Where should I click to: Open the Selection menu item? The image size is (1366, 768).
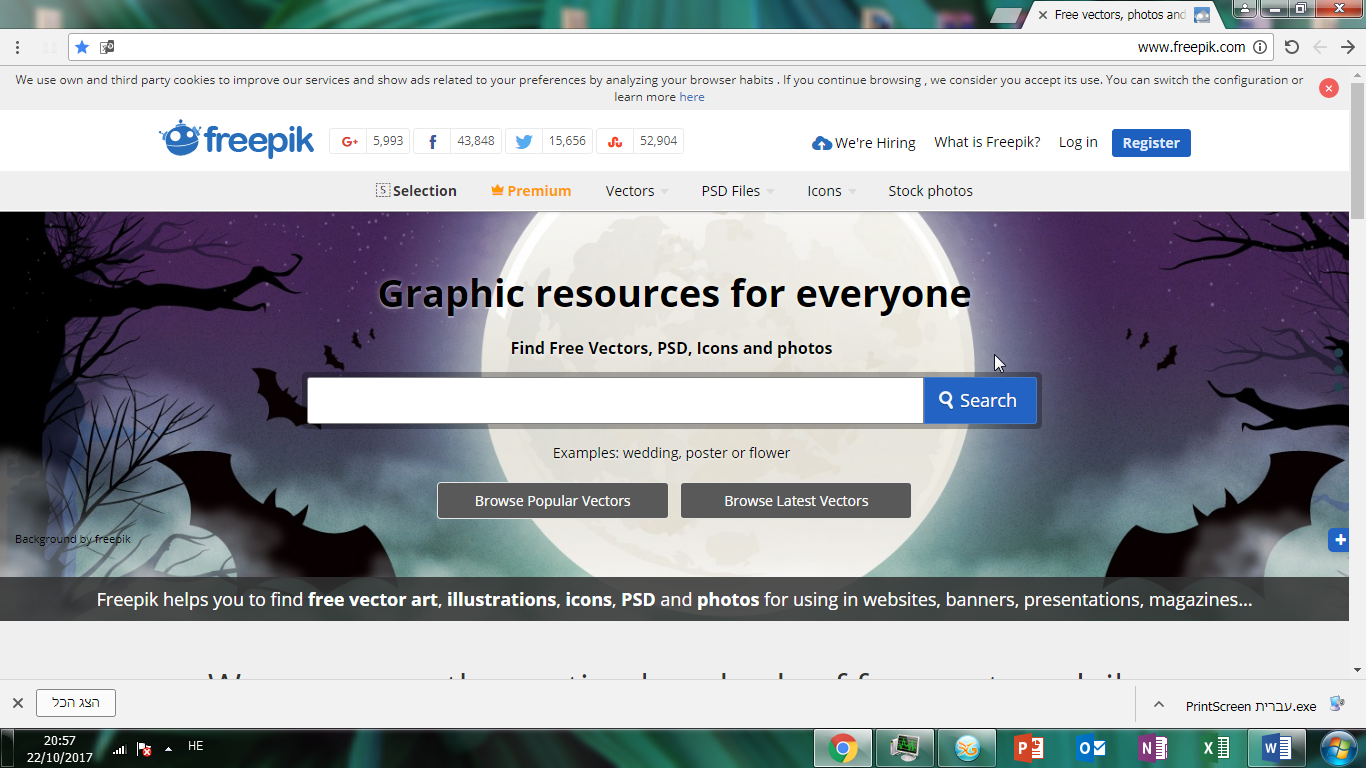tap(416, 191)
